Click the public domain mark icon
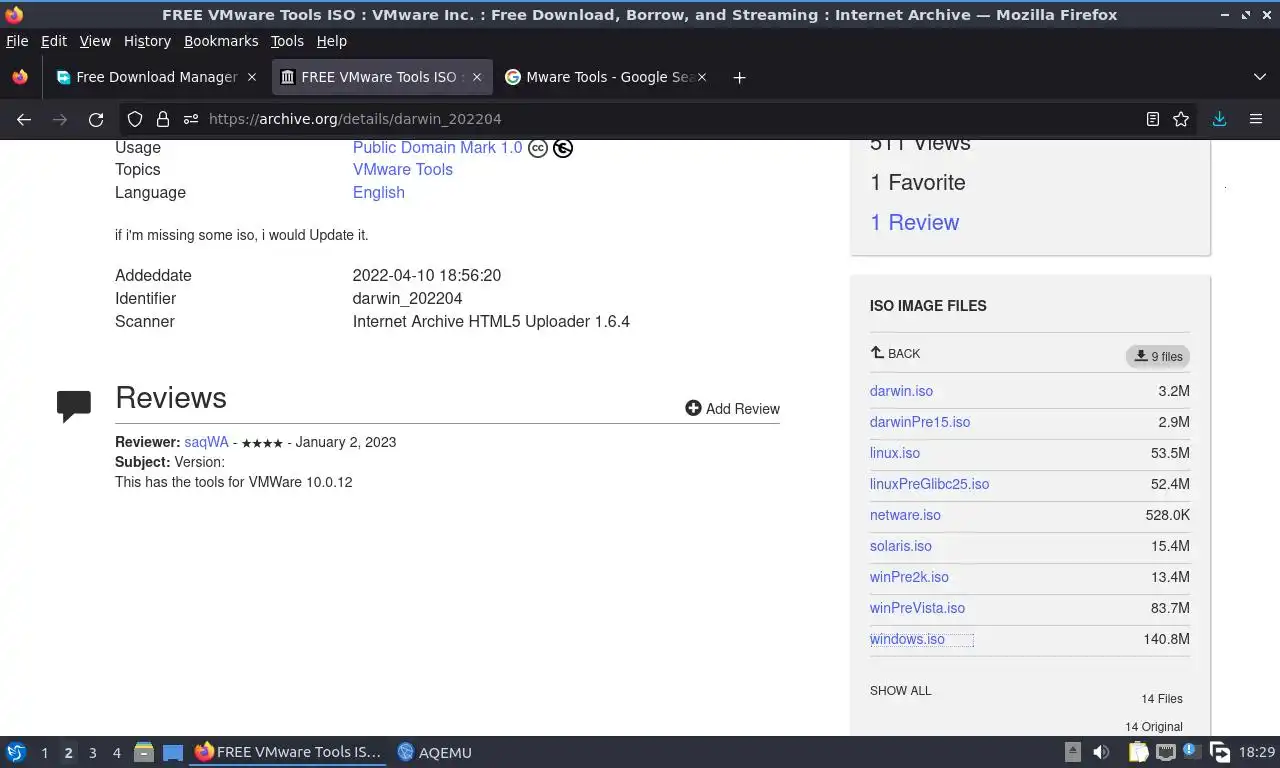The height and width of the screenshot is (768, 1280). tap(563, 148)
